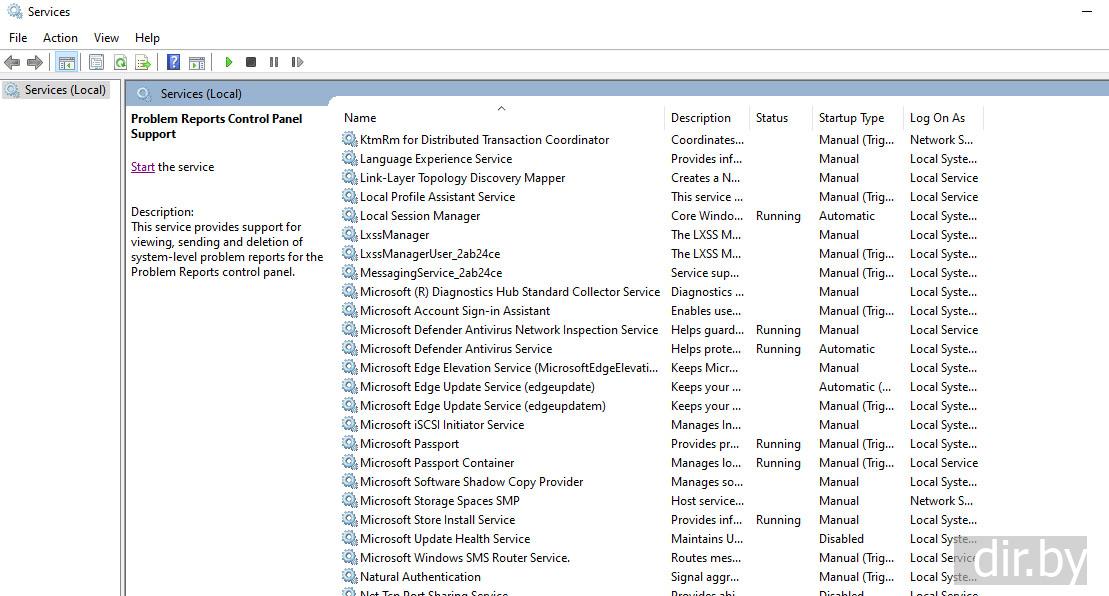Sort services by Name column header
Screen dimensions: 1109x596
click(x=360, y=118)
